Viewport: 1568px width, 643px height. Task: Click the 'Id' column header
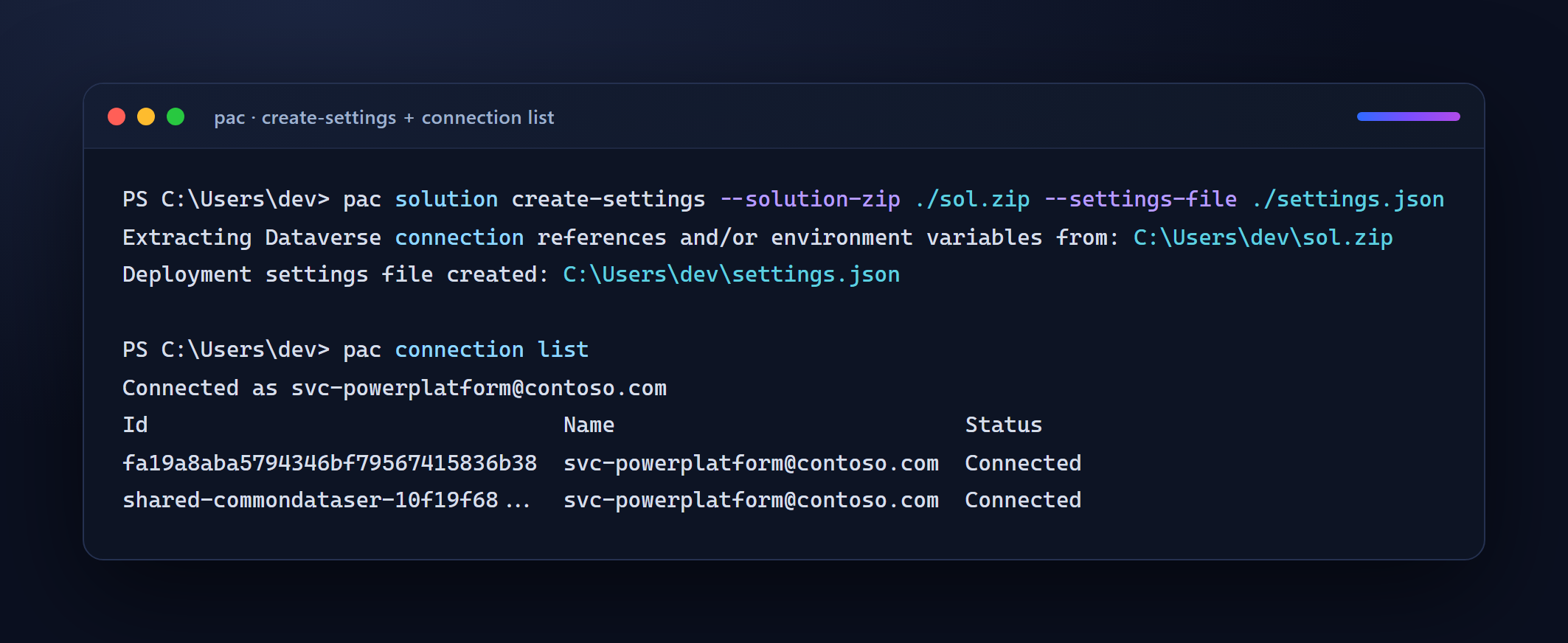pyautogui.click(x=135, y=425)
